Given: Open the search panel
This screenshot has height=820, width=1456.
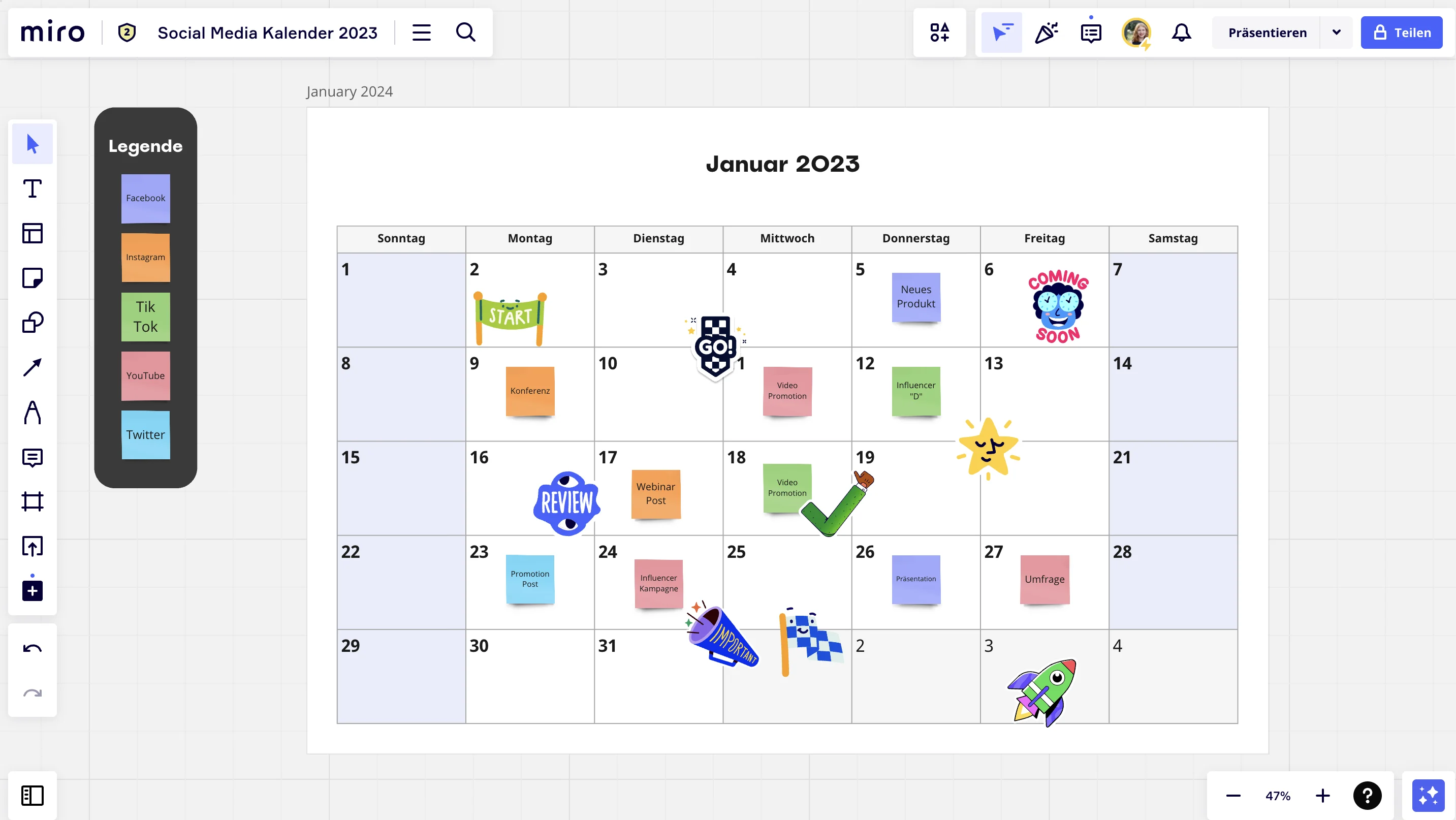Looking at the screenshot, I should (x=466, y=33).
